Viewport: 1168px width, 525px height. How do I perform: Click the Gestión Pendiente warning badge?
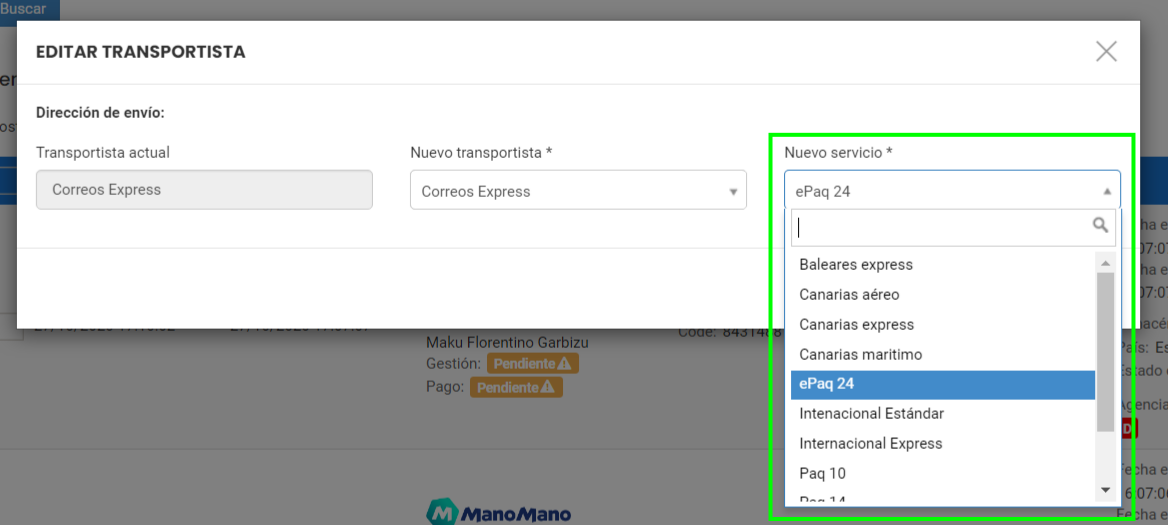click(533, 363)
